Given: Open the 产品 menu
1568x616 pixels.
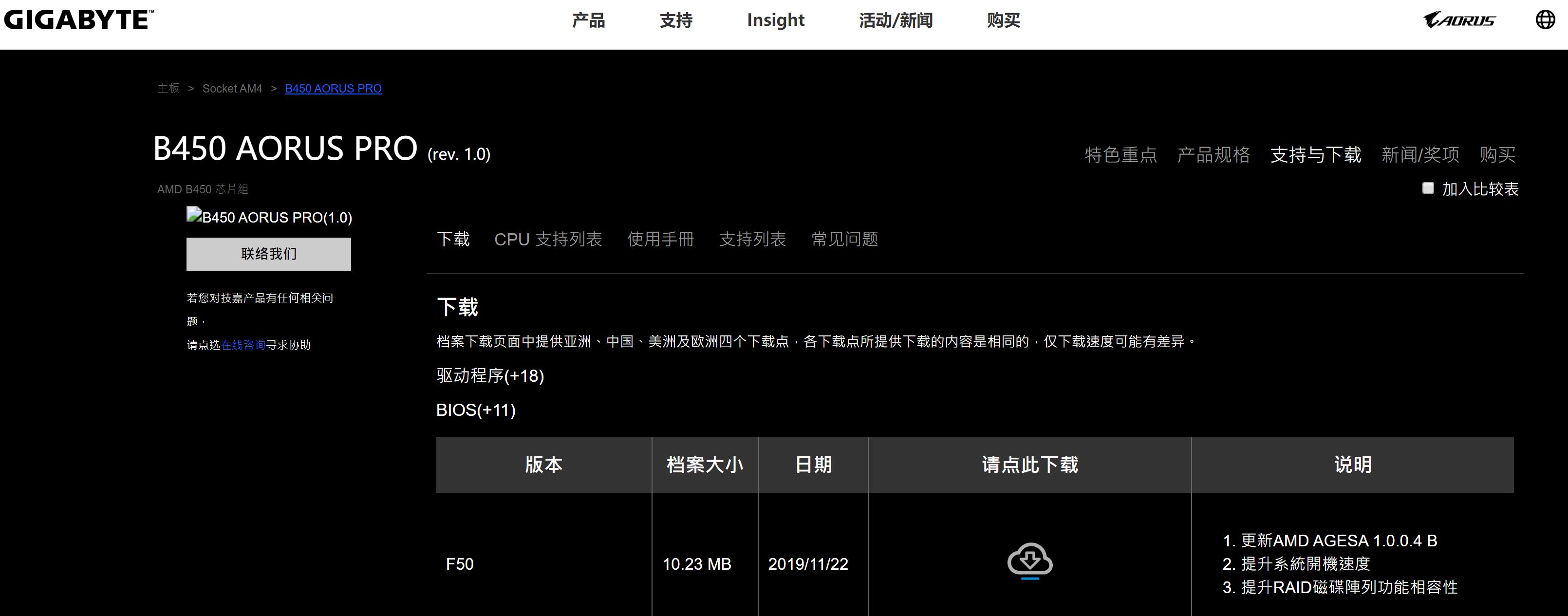Looking at the screenshot, I should click(588, 20).
